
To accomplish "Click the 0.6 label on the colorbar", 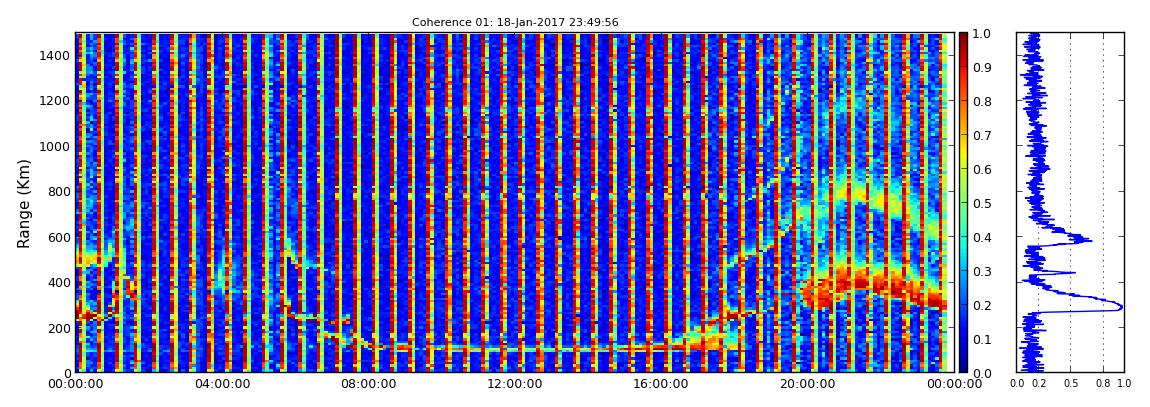I will 984,169.
